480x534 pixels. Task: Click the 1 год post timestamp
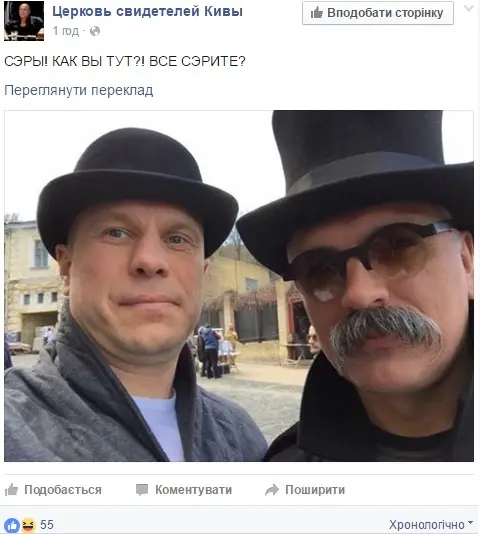[66, 31]
